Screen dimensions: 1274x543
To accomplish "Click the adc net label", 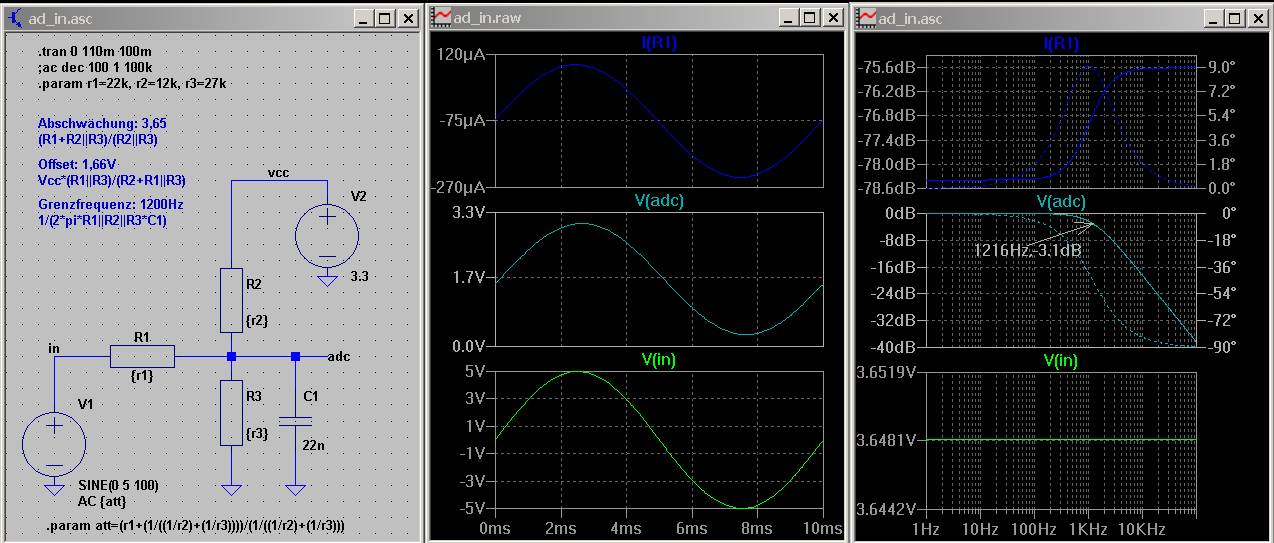I will [338, 357].
